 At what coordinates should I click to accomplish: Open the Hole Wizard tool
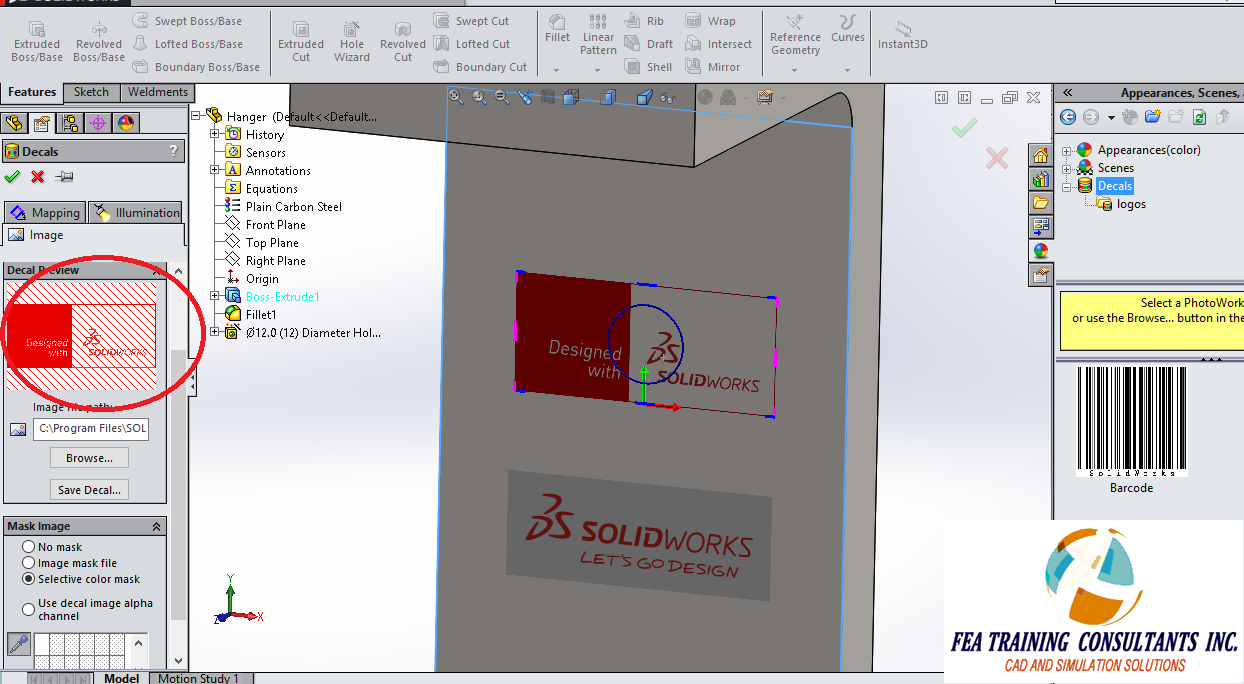tap(351, 42)
